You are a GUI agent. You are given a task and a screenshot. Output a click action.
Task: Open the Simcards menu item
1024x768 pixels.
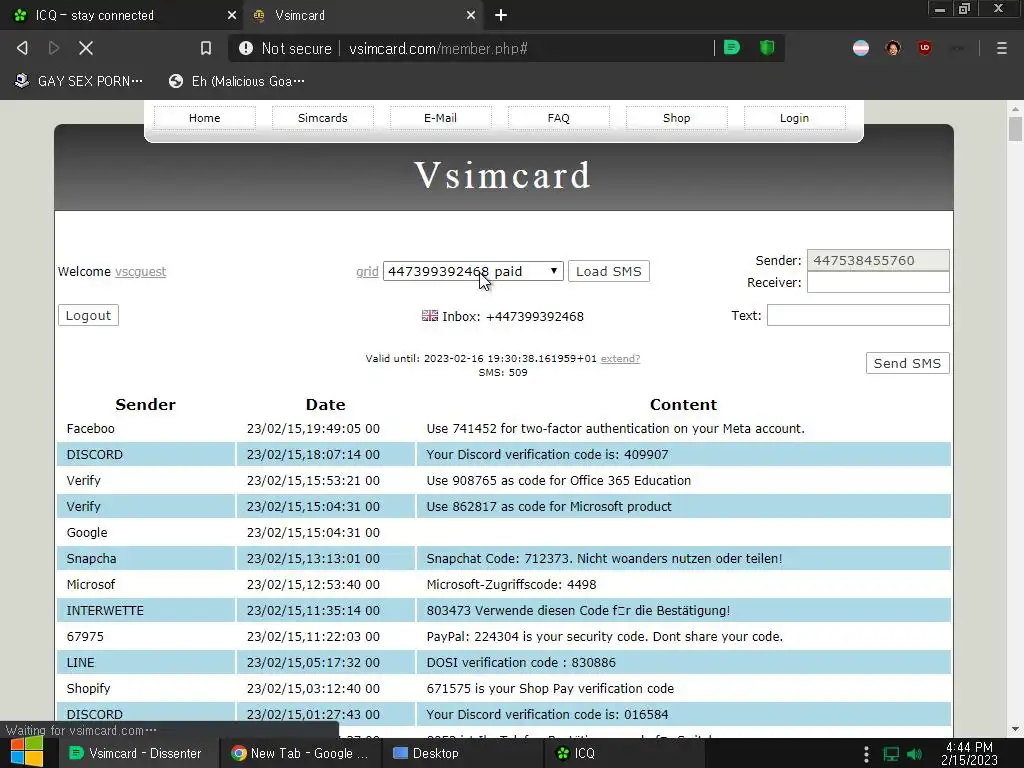pyautogui.click(x=323, y=118)
